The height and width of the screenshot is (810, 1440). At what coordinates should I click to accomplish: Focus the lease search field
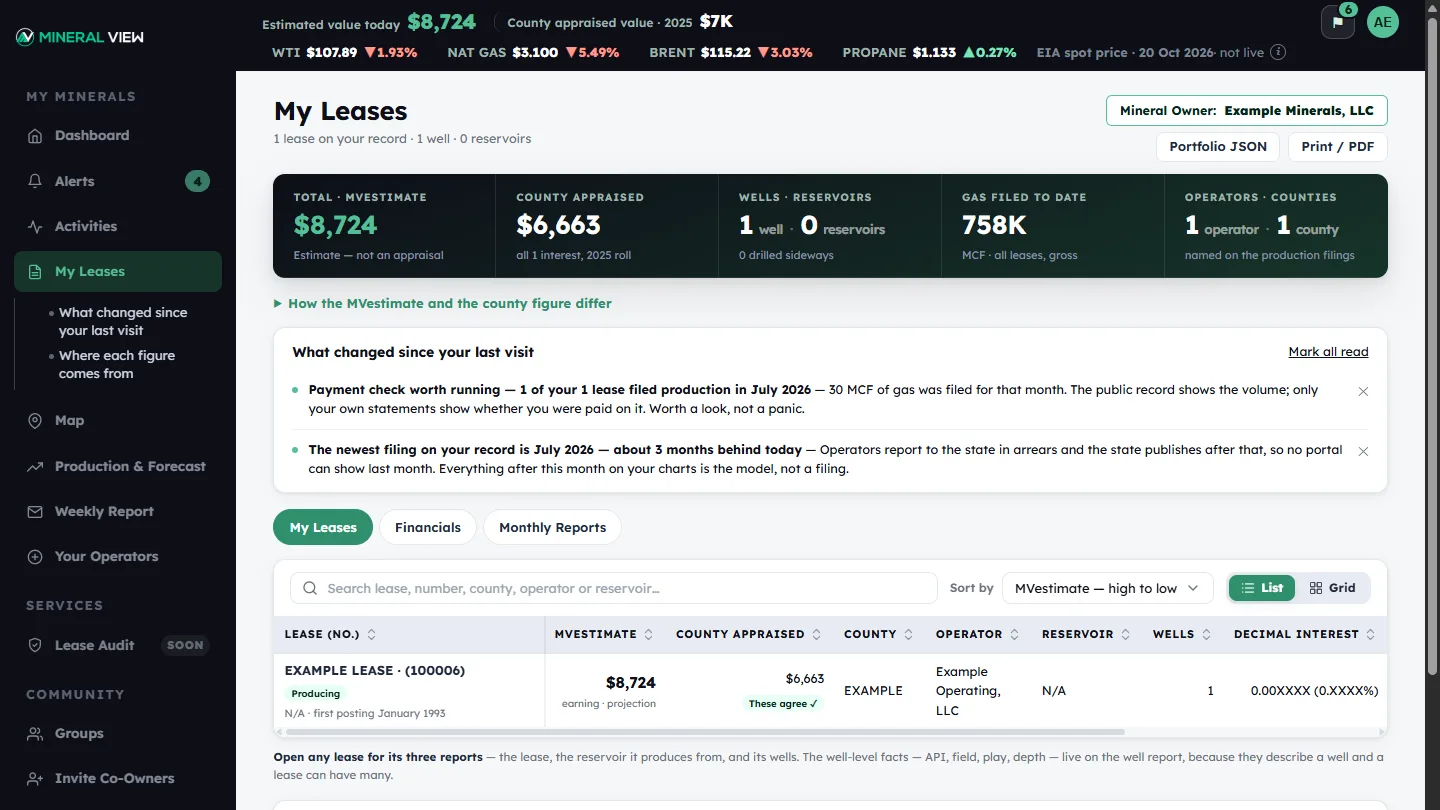(x=614, y=588)
